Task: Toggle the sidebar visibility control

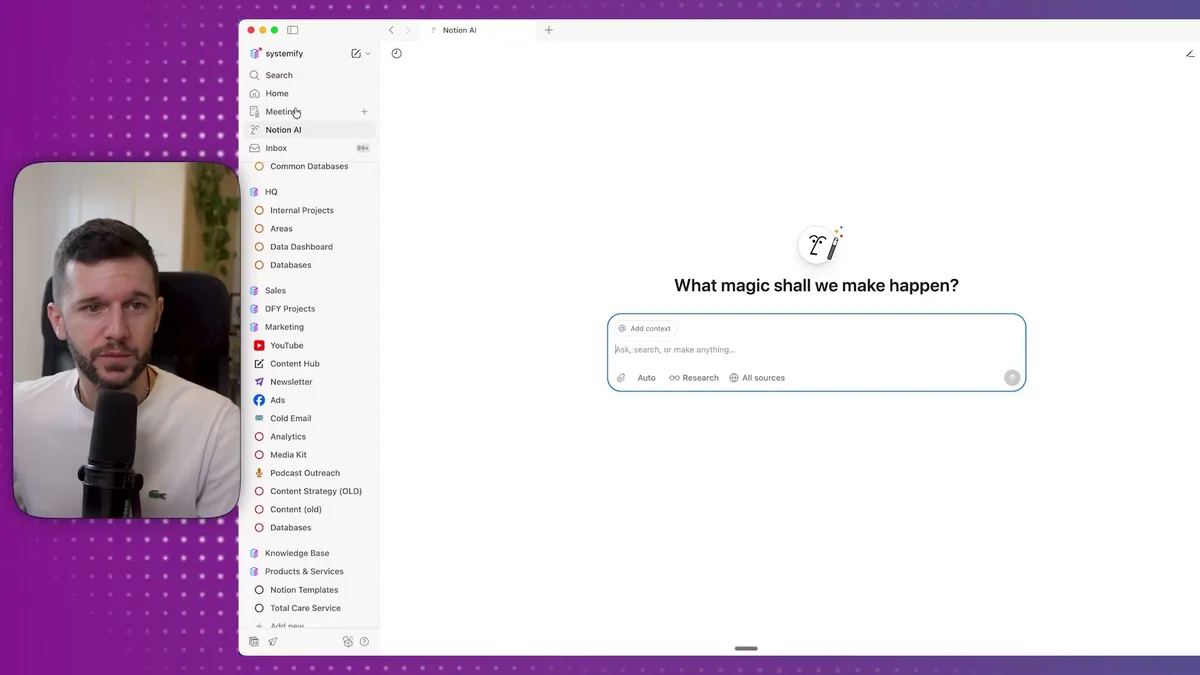Action: pos(292,29)
